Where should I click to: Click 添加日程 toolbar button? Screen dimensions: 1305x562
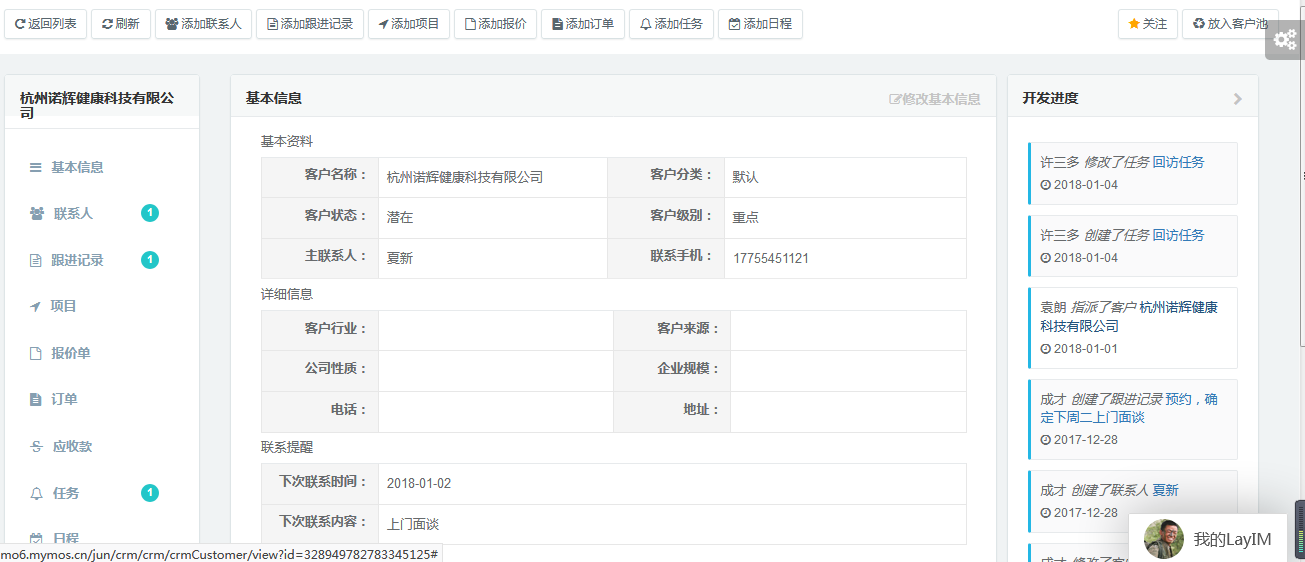click(760, 24)
